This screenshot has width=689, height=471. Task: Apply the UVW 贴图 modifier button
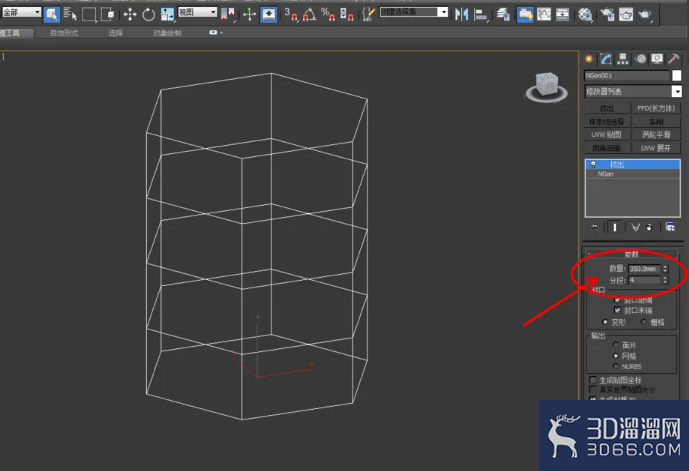coord(607,134)
